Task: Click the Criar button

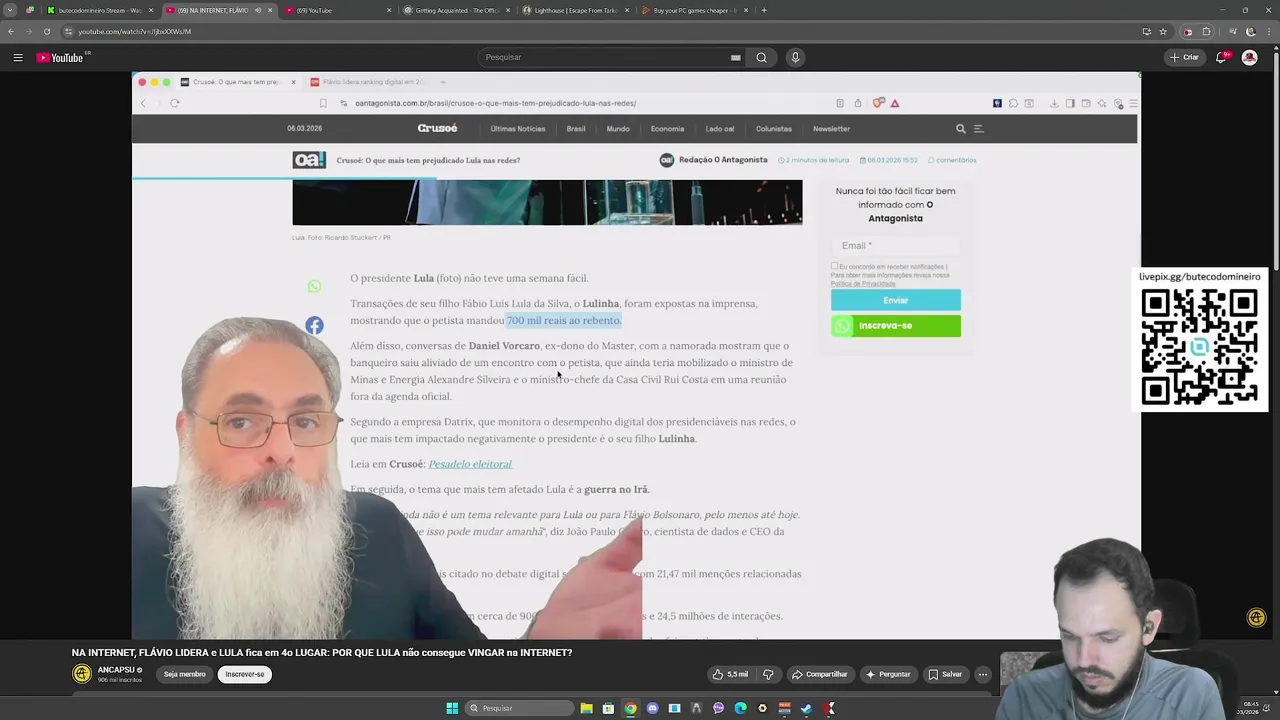Action: tap(1184, 57)
